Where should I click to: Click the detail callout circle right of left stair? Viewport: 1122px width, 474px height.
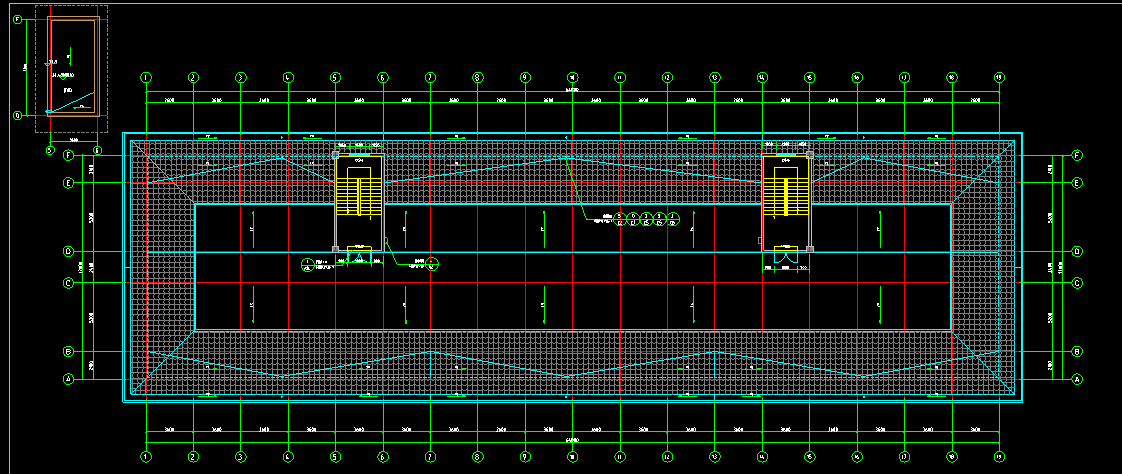pyautogui.click(x=433, y=264)
